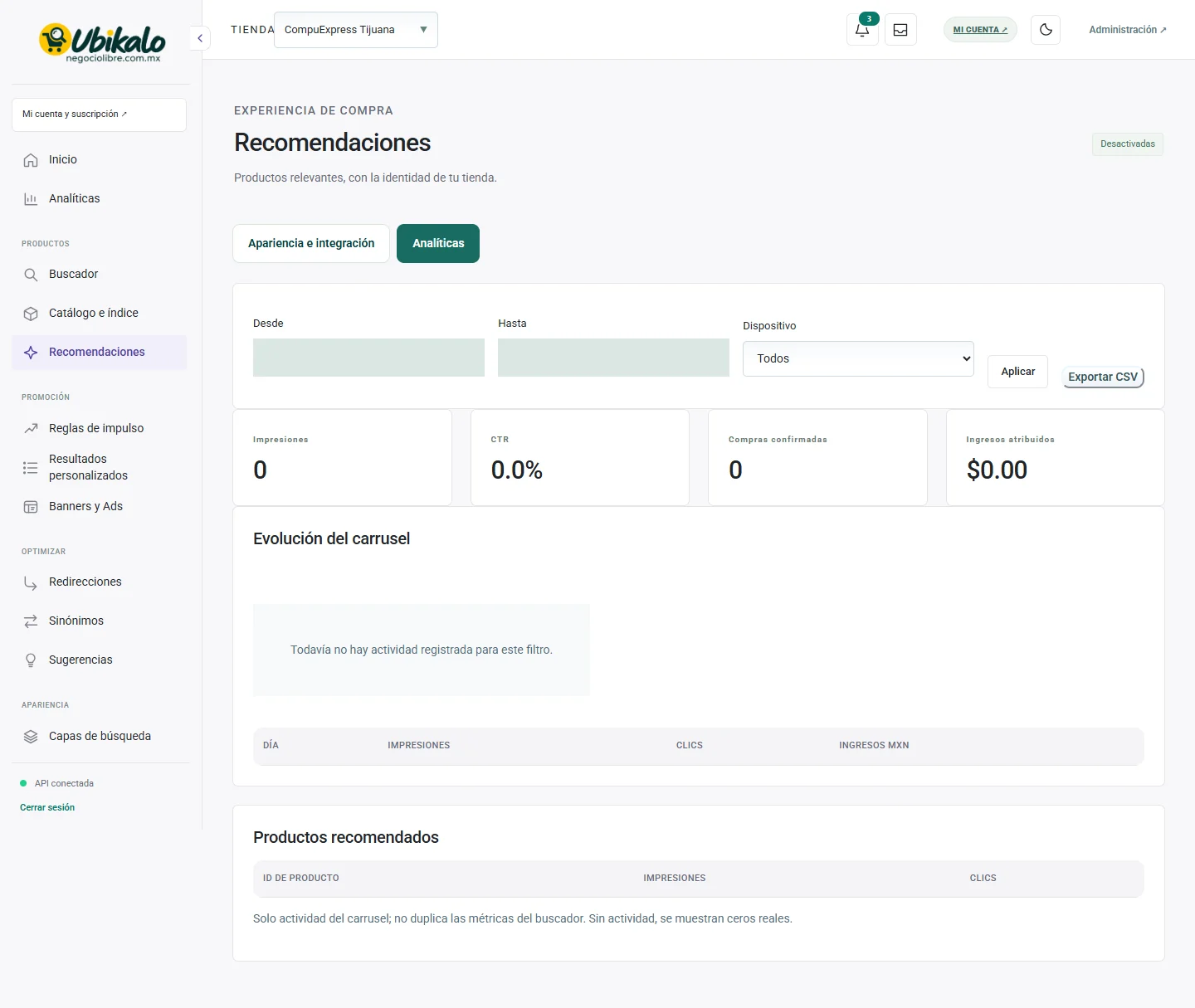The height and width of the screenshot is (1008, 1195).
Task: Open the Administración link
Action: pyautogui.click(x=1127, y=30)
